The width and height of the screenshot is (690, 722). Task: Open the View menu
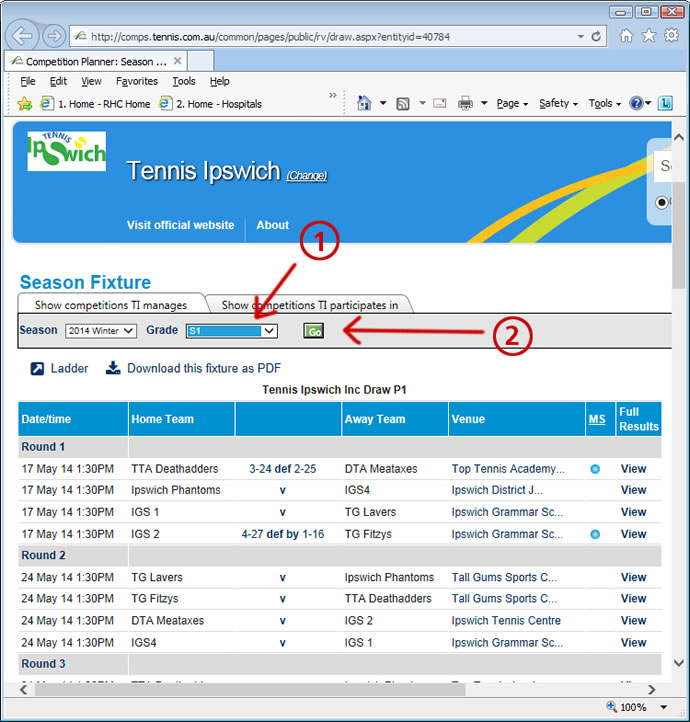[91, 82]
